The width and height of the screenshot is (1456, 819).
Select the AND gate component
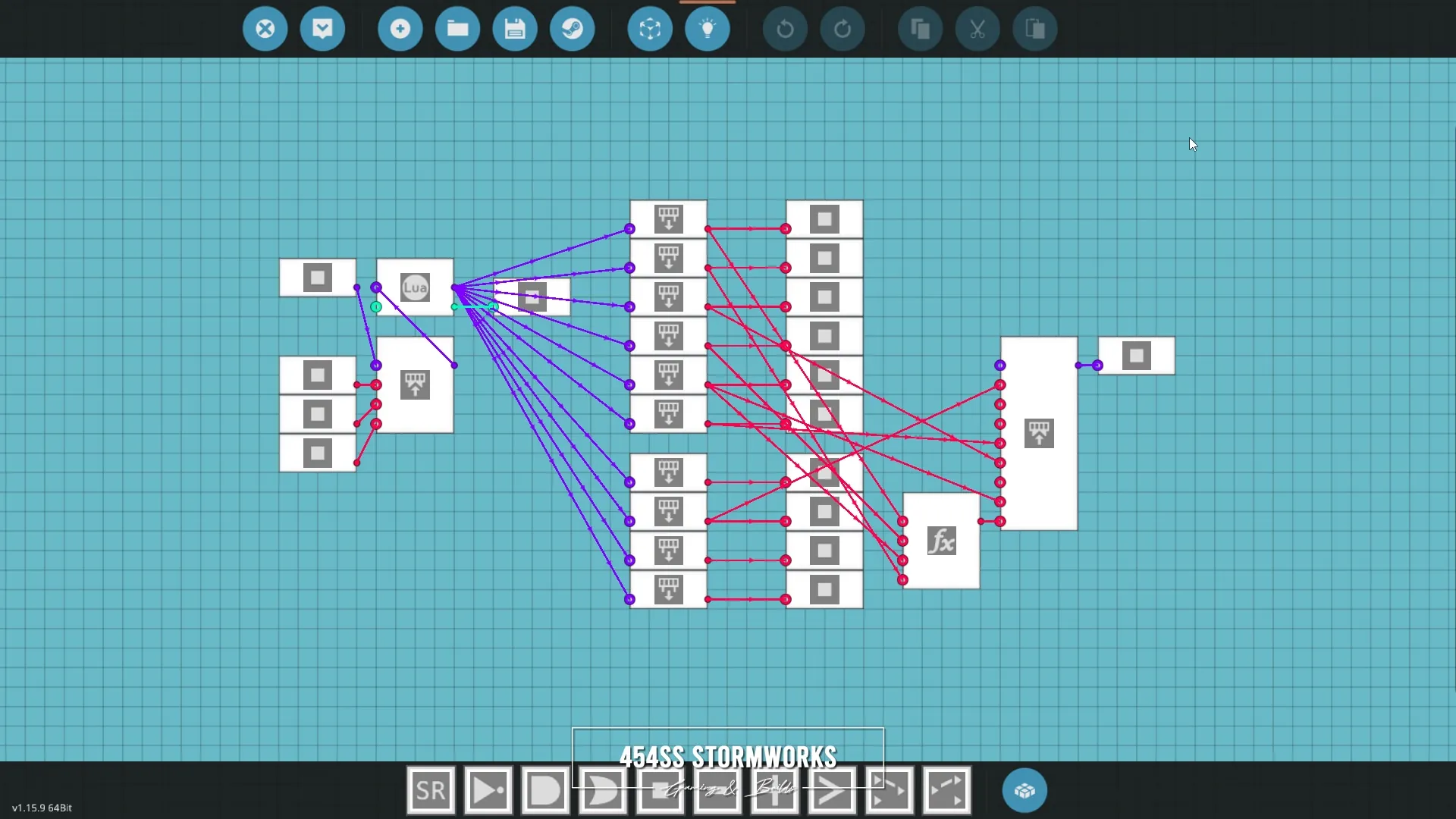point(546,791)
